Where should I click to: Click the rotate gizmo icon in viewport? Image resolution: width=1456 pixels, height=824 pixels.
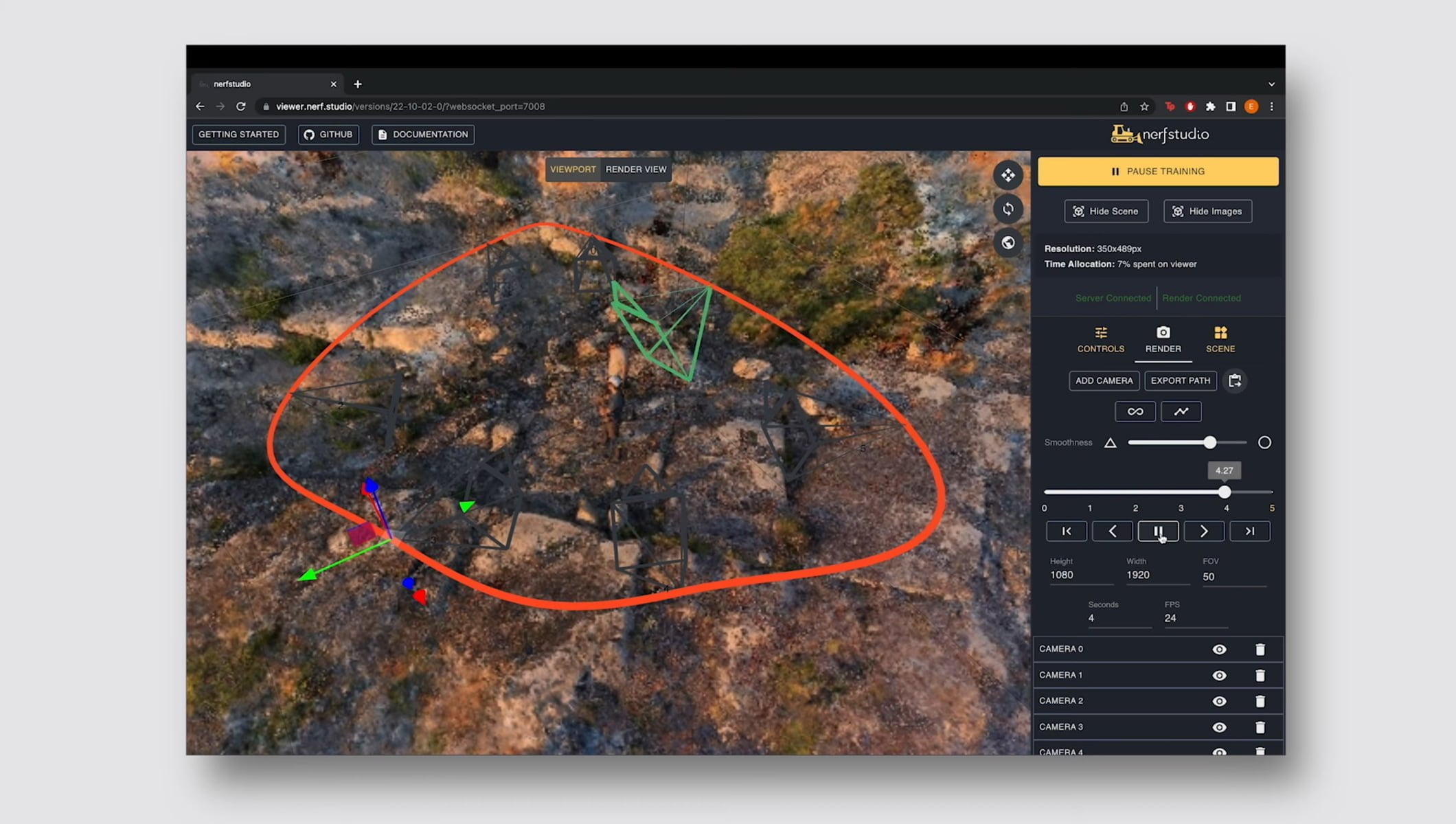(x=1008, y=209)
